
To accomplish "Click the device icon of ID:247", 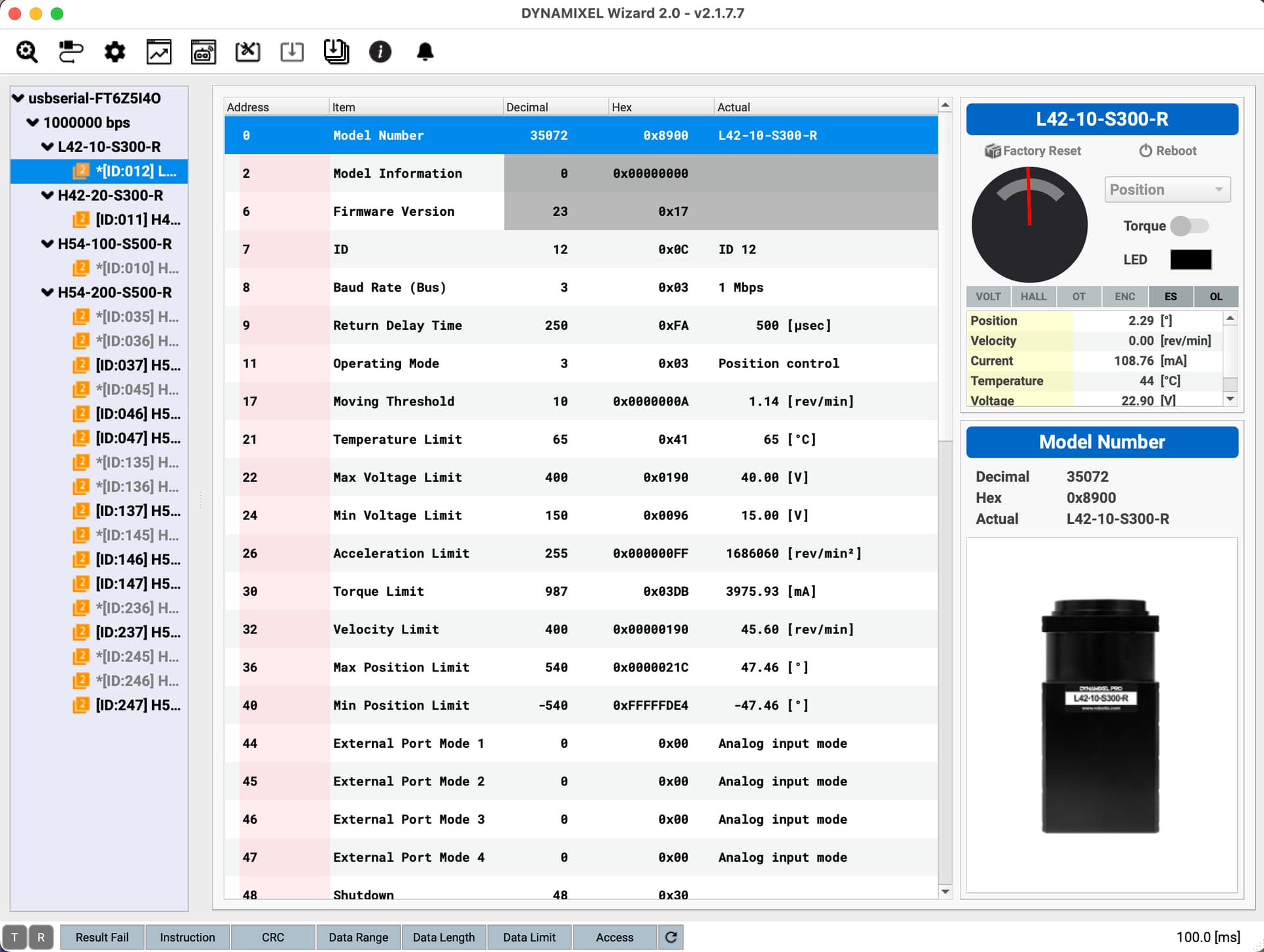I will click(80, 704).
